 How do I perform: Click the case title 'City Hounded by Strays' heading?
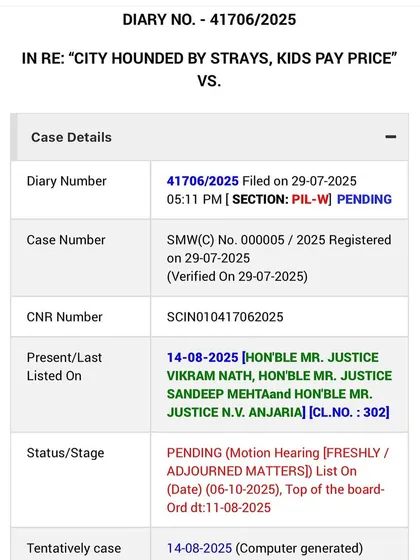tap(209, 58)
